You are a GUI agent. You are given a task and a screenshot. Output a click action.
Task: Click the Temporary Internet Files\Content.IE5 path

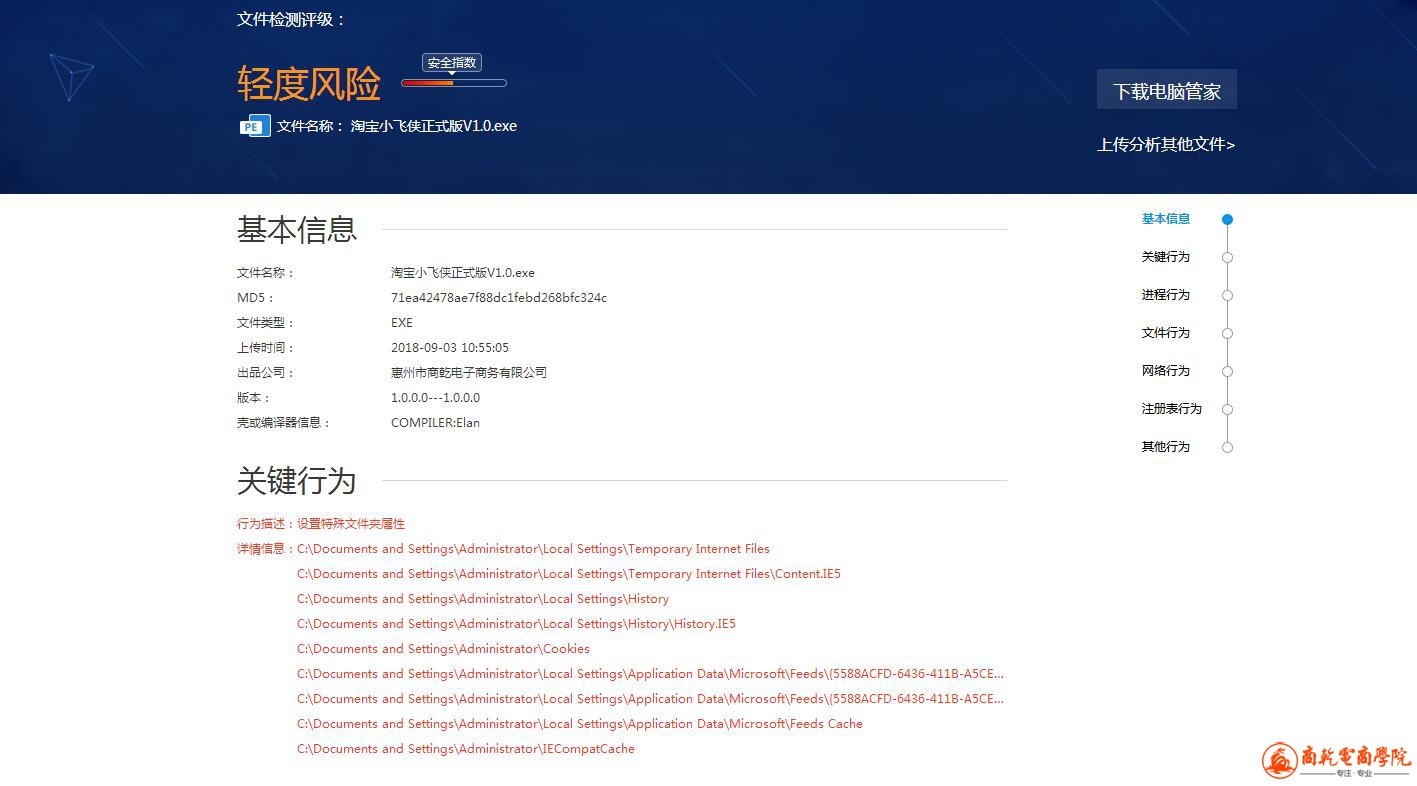pyautogui.click(x=568, y=574)
